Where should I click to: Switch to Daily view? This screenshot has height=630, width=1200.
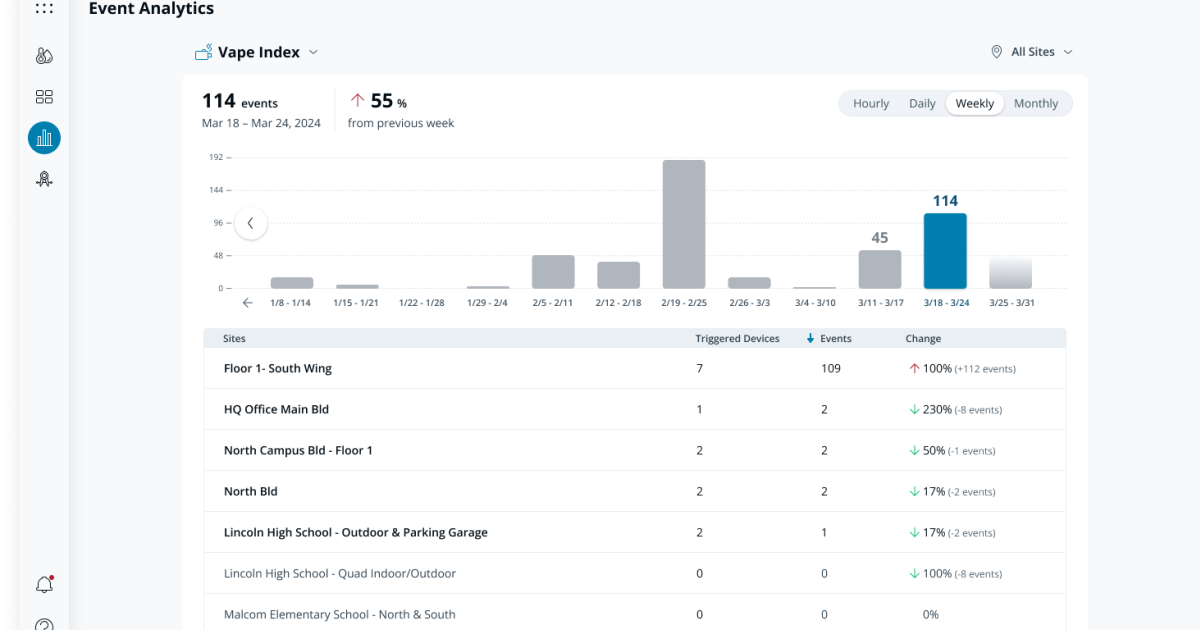(922, 104)
